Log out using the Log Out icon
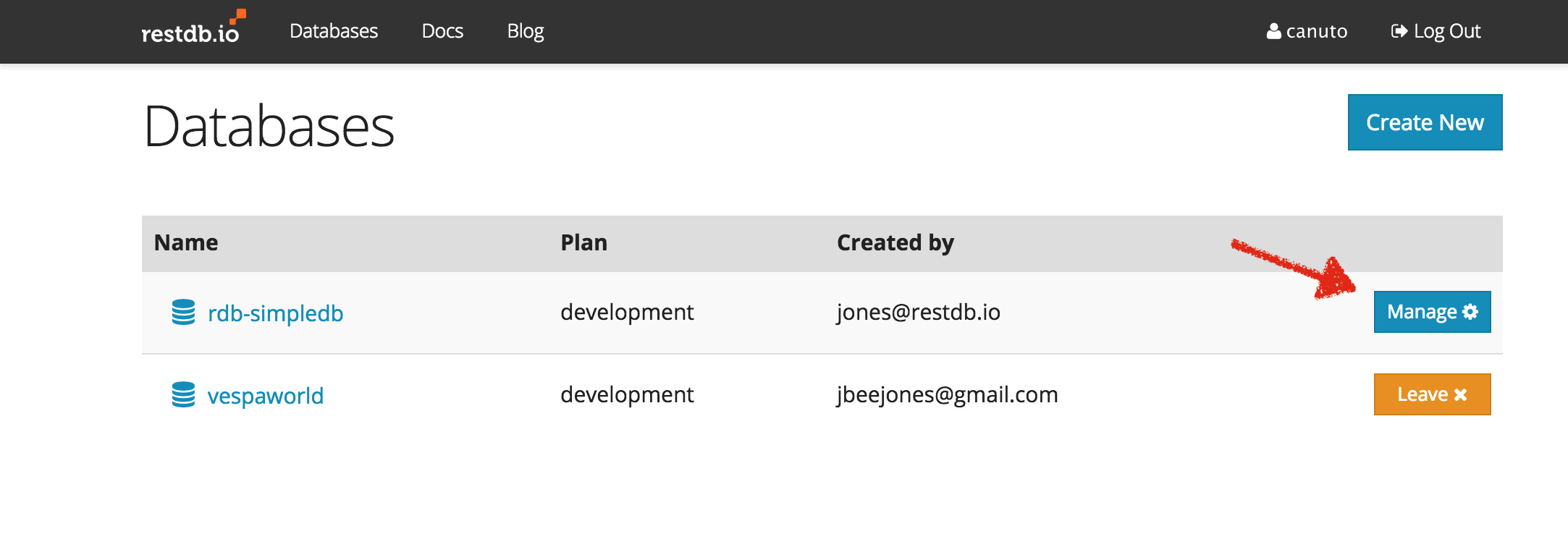 pyautogui.click(x=1399, y=31)
